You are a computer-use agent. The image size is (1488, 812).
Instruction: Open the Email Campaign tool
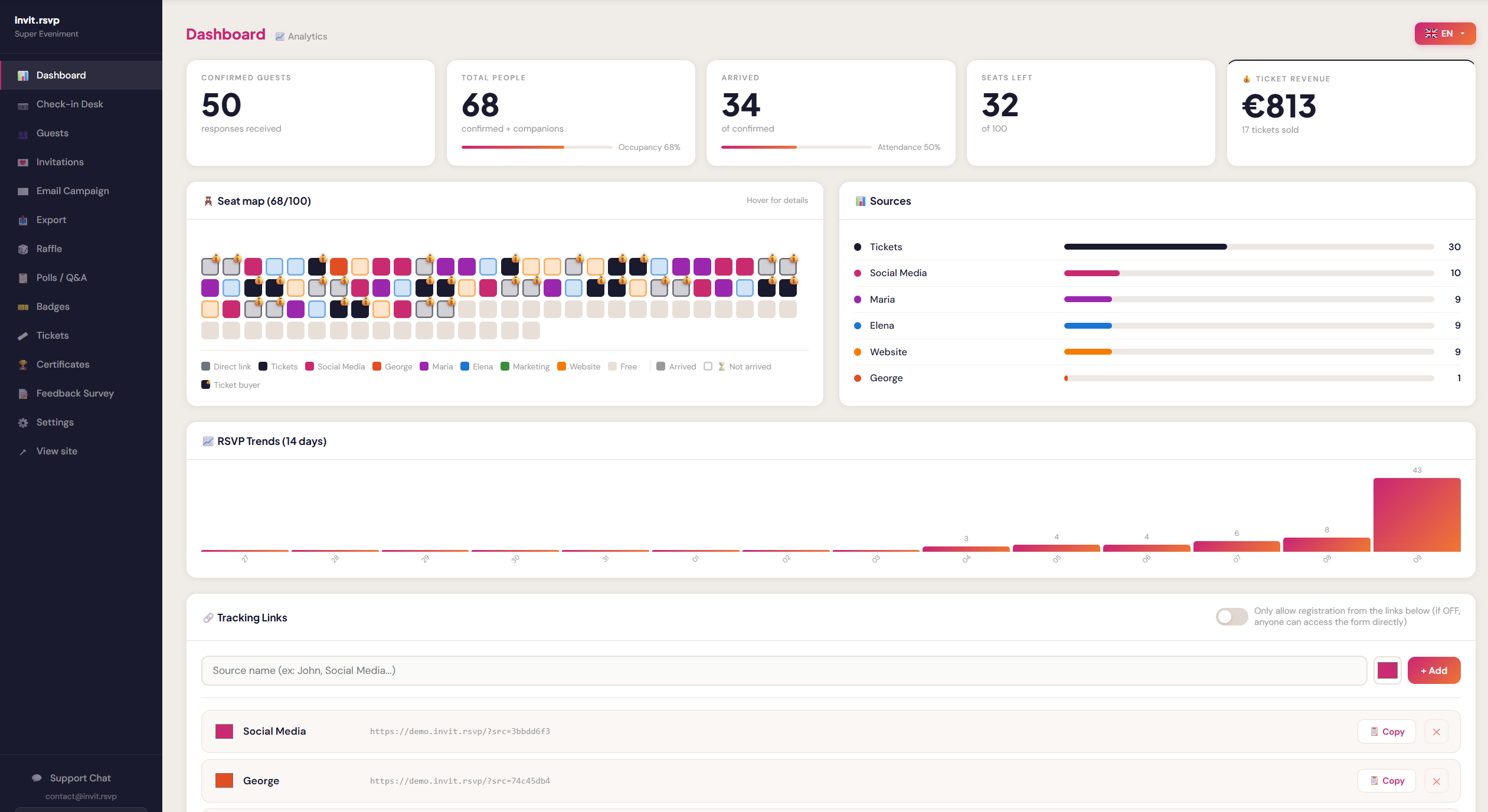click(x=72, y=191)
